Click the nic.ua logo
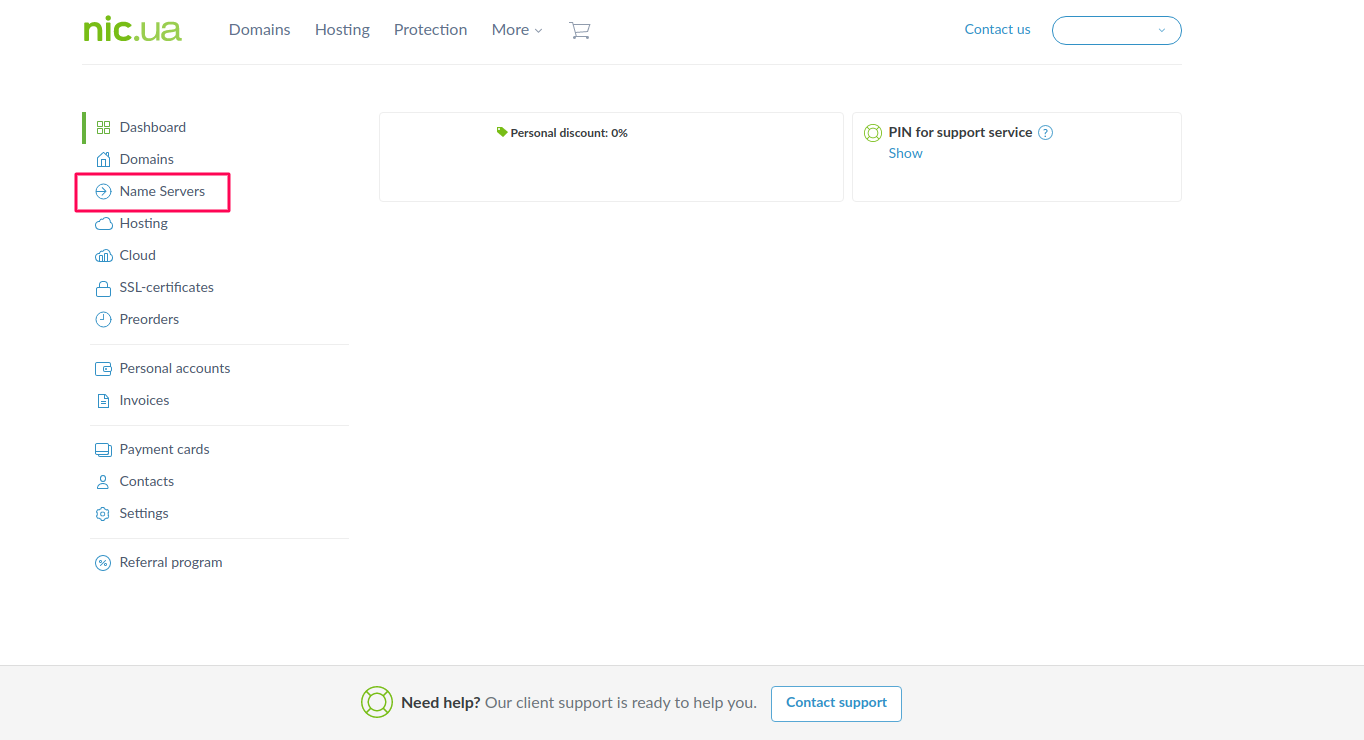This screenshot has width=1364, height=740. pos(132,29)
